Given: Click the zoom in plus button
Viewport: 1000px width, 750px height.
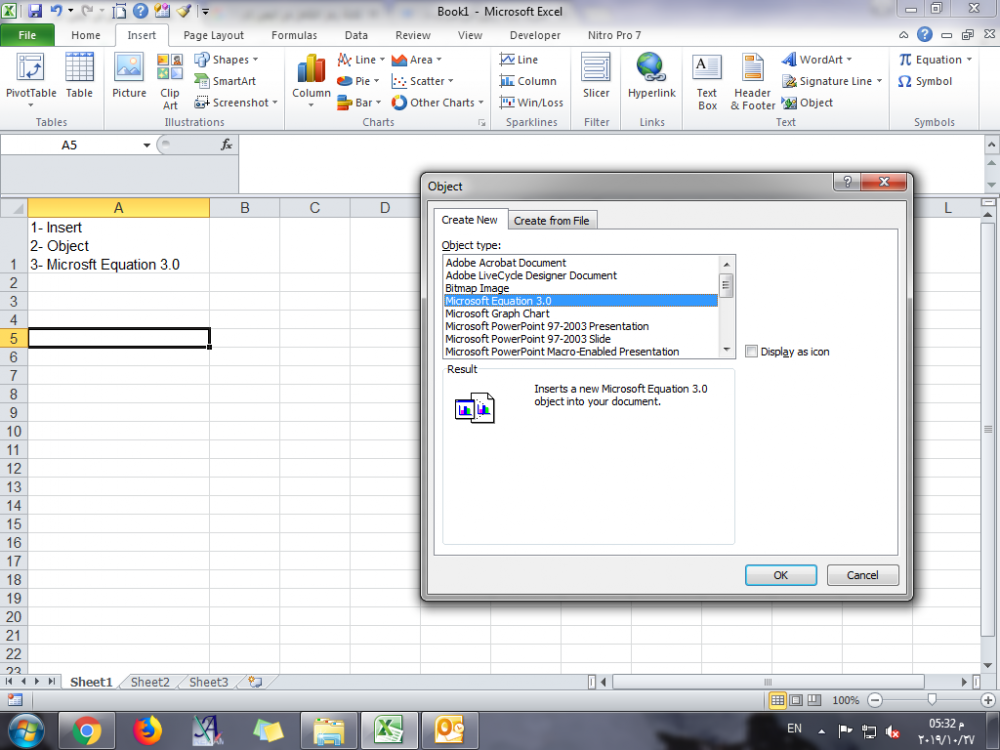Looking at the screenshot, I should point(988,700).
